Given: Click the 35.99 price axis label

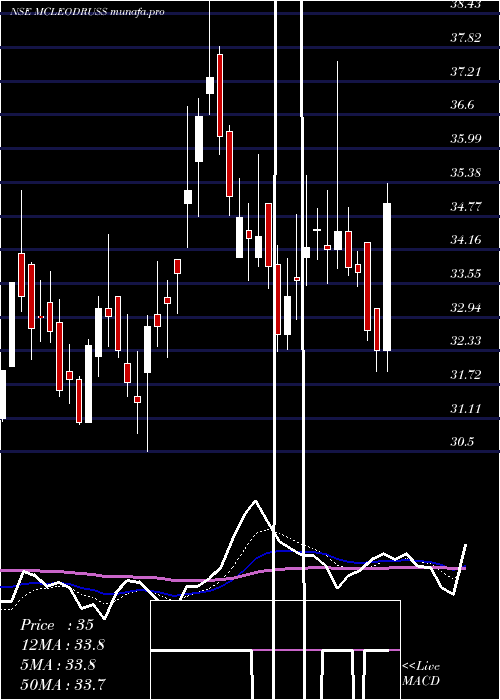Looking at the screenshot, I should [466, 138].
